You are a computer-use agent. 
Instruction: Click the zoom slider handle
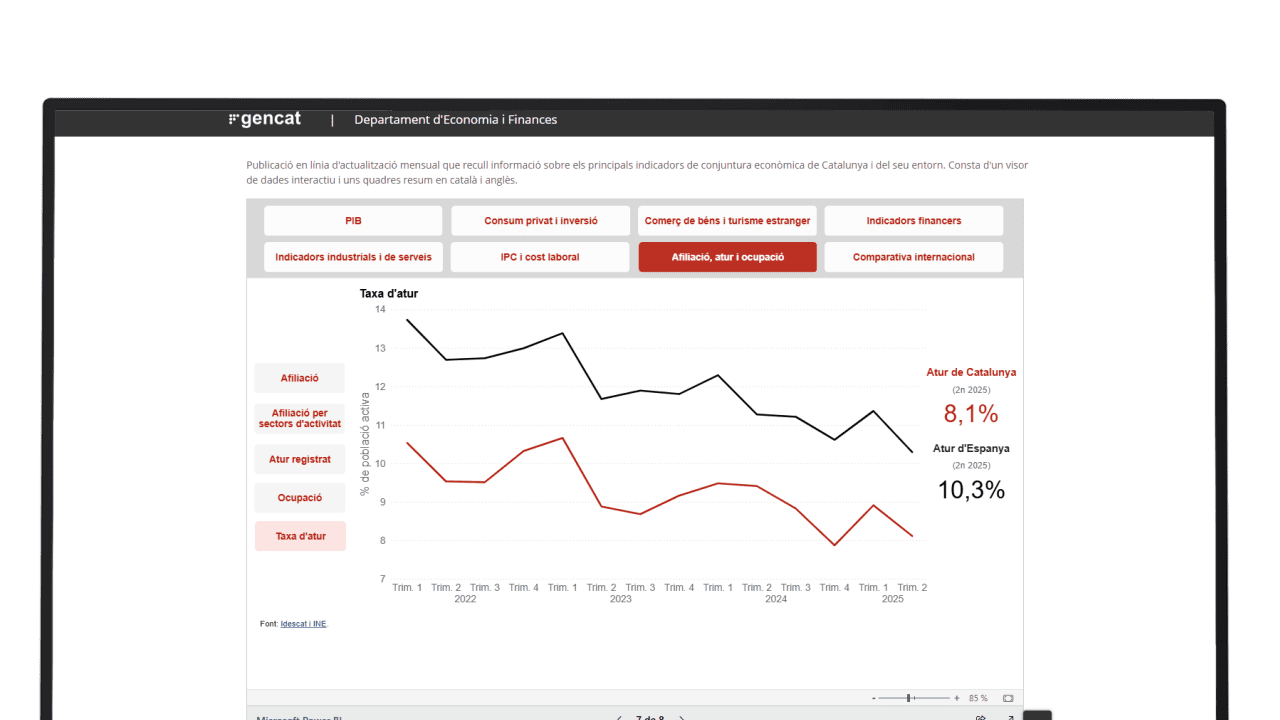coord(909,698)
